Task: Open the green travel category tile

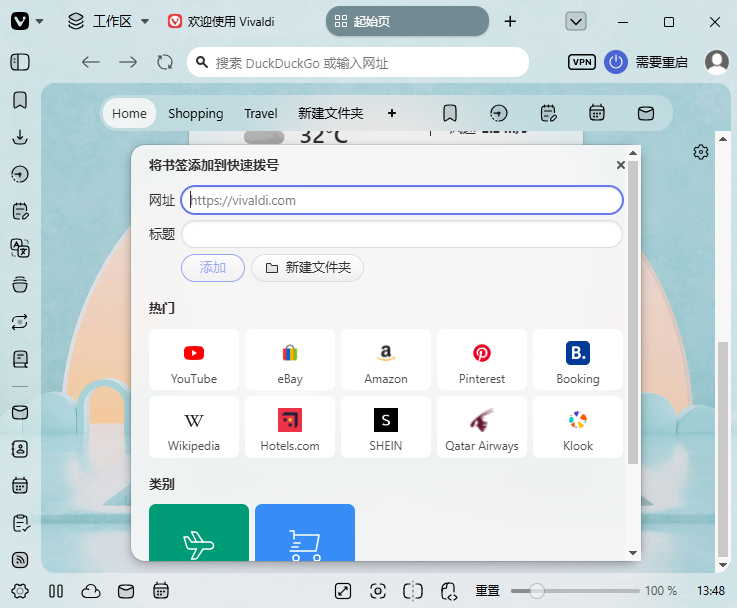Action: click(x=199, y=532)
